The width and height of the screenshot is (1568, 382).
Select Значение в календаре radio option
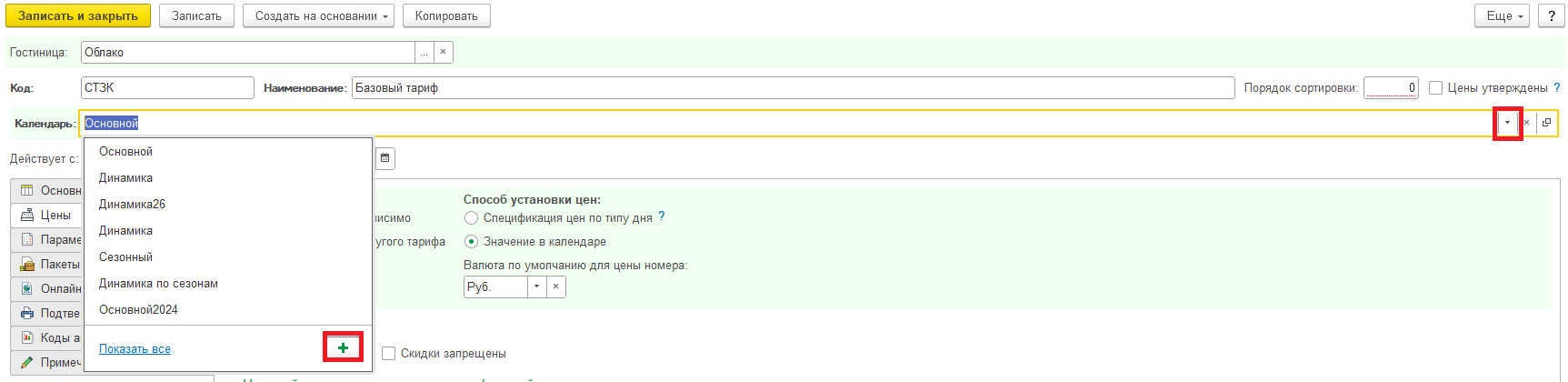tap(471, 241)
